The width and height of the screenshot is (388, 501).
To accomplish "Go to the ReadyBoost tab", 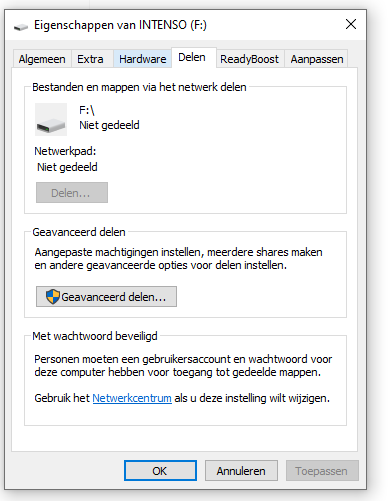I will pos(249,59).
